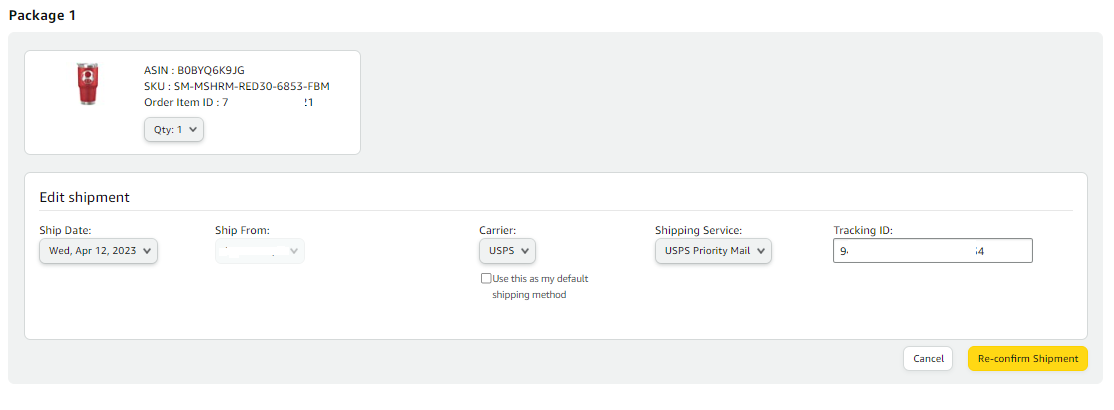Click the Re-confirm Shipment button

(1027, 359)
